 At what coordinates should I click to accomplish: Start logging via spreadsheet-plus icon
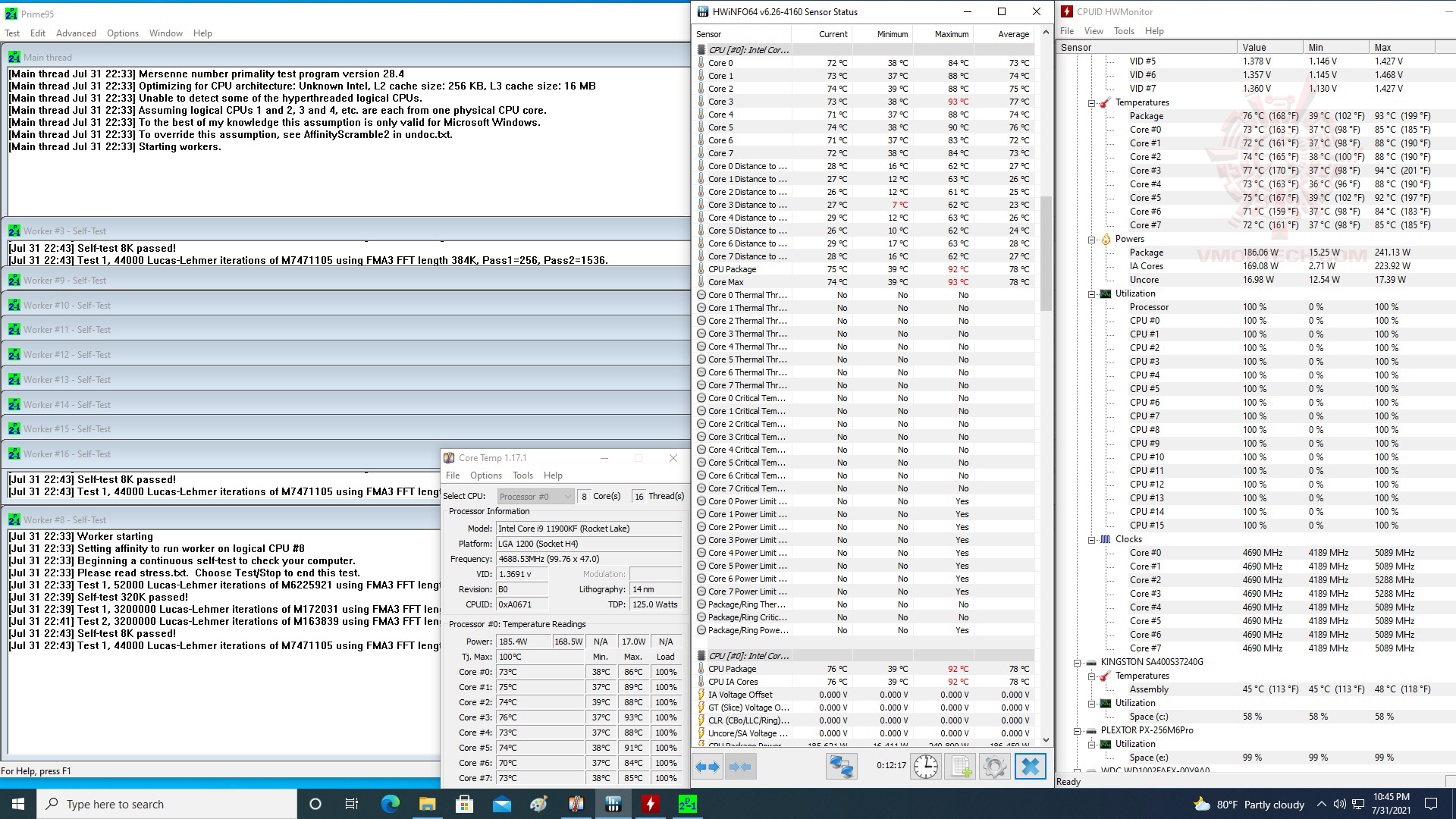[x=961, y=767]
